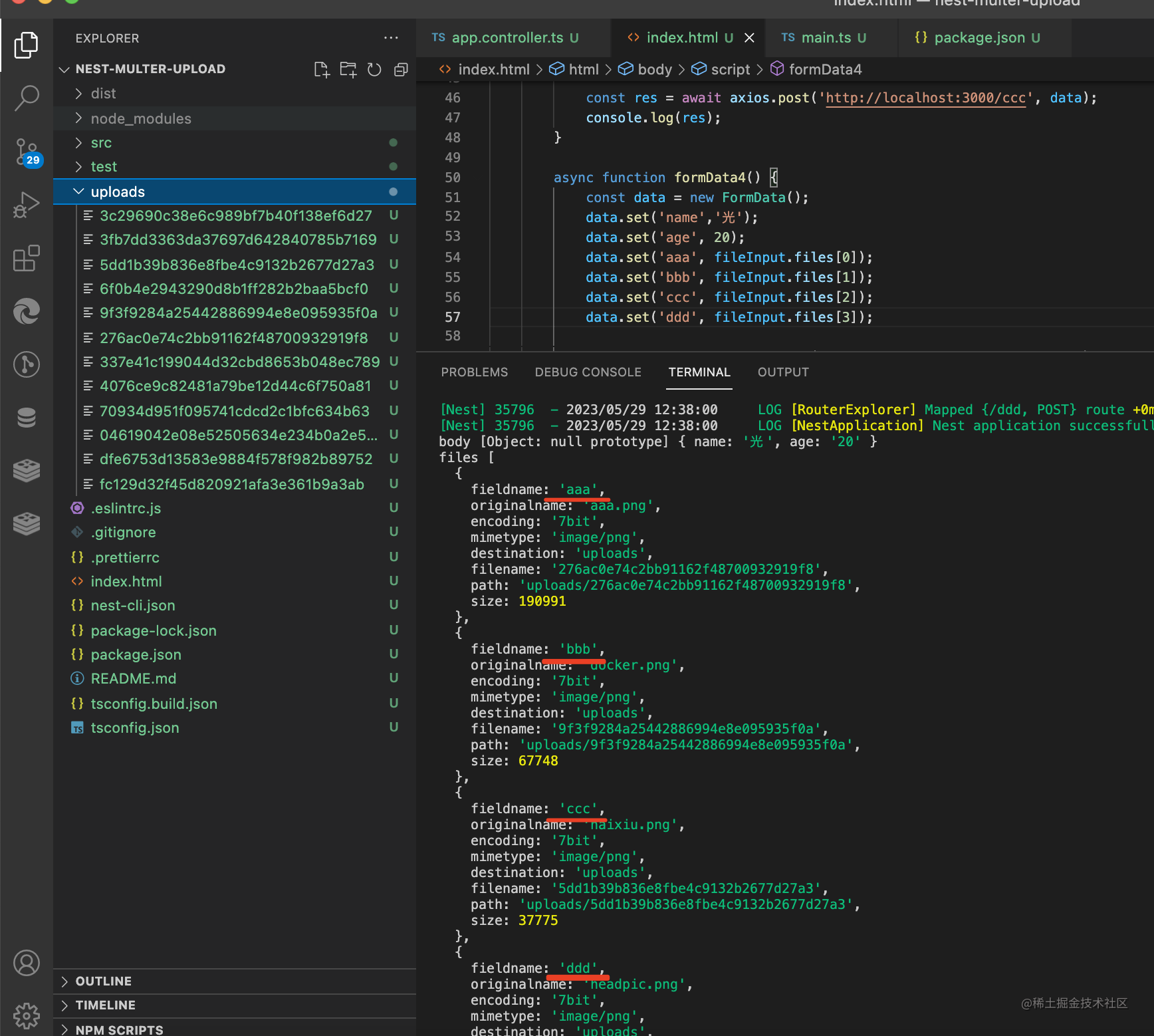Refresh the Explorer file tree
1154x1036 pixels.
pos(375,69)
